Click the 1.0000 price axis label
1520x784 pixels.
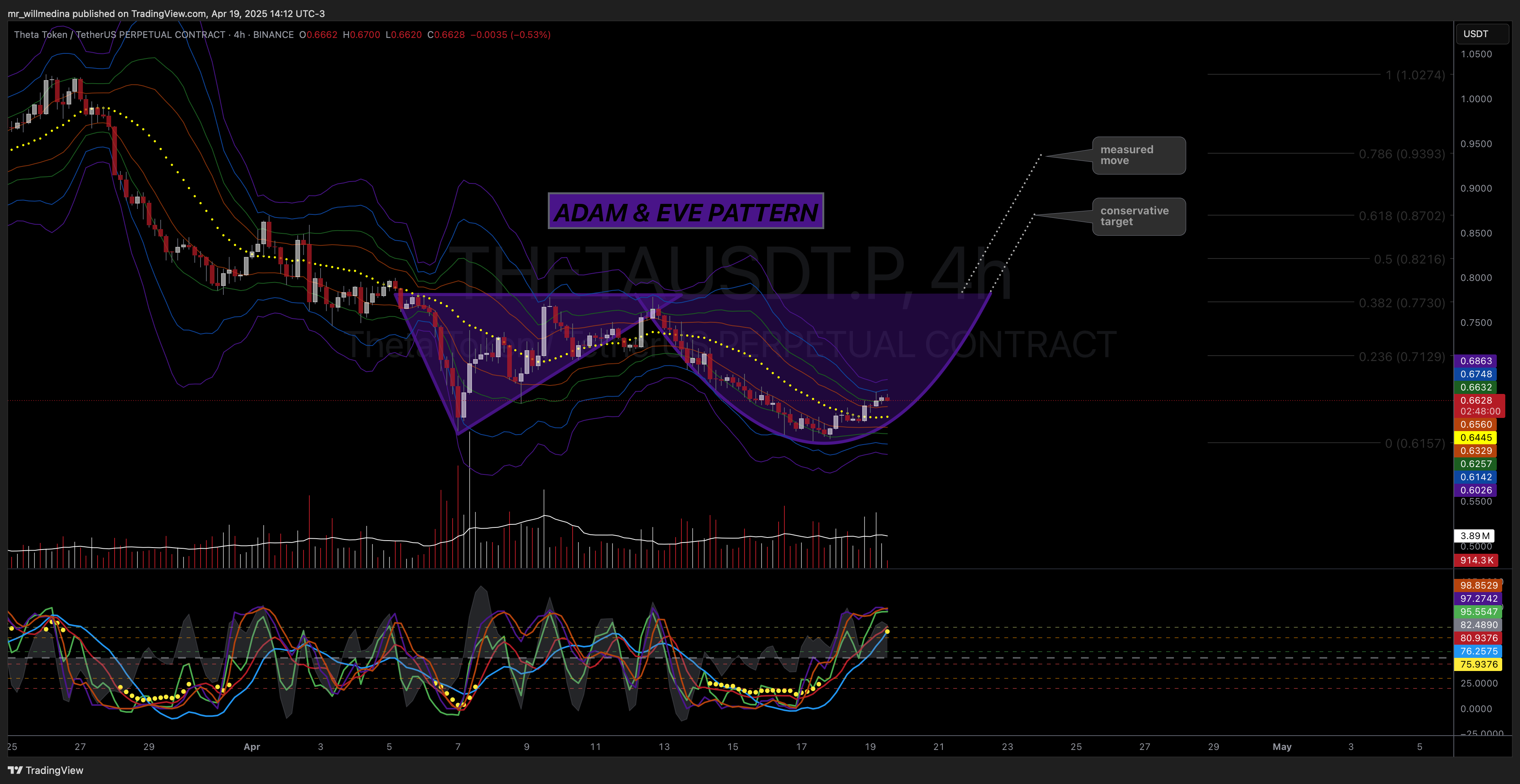coord(1476,99)
